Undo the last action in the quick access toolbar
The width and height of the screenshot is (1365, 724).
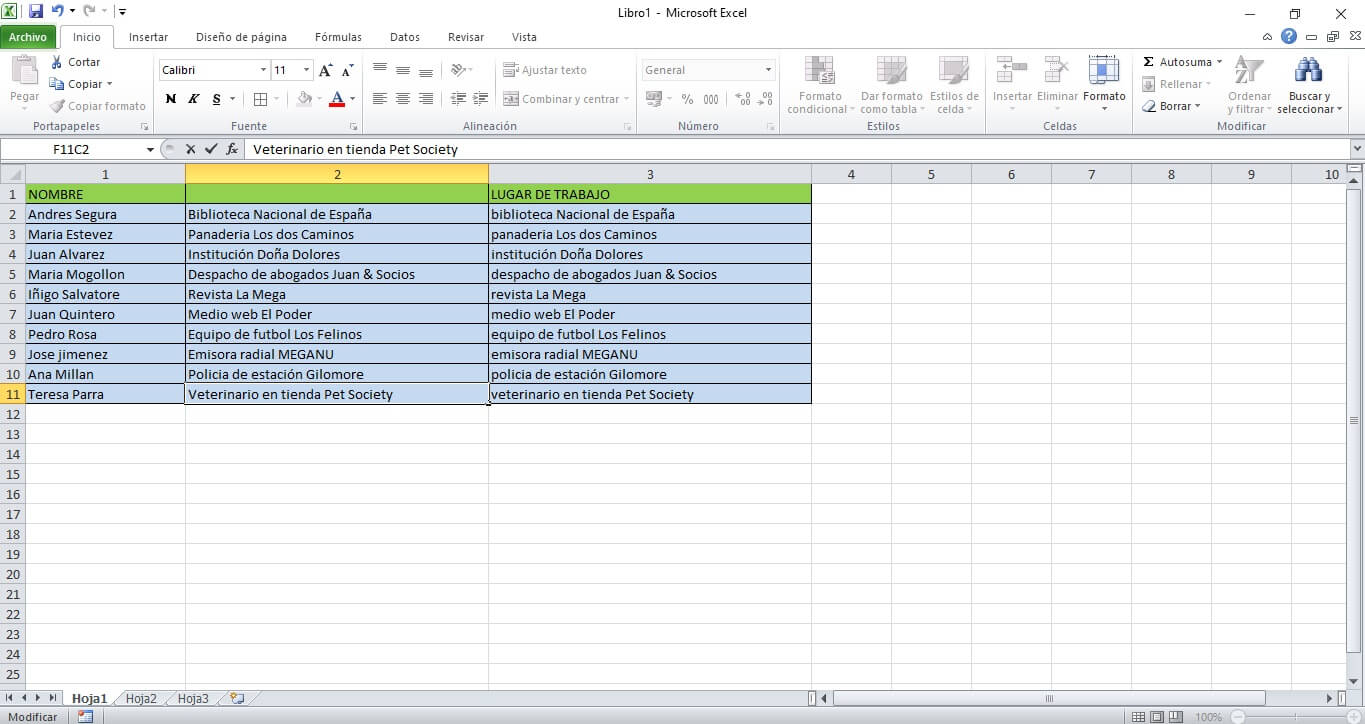point(57,12)
